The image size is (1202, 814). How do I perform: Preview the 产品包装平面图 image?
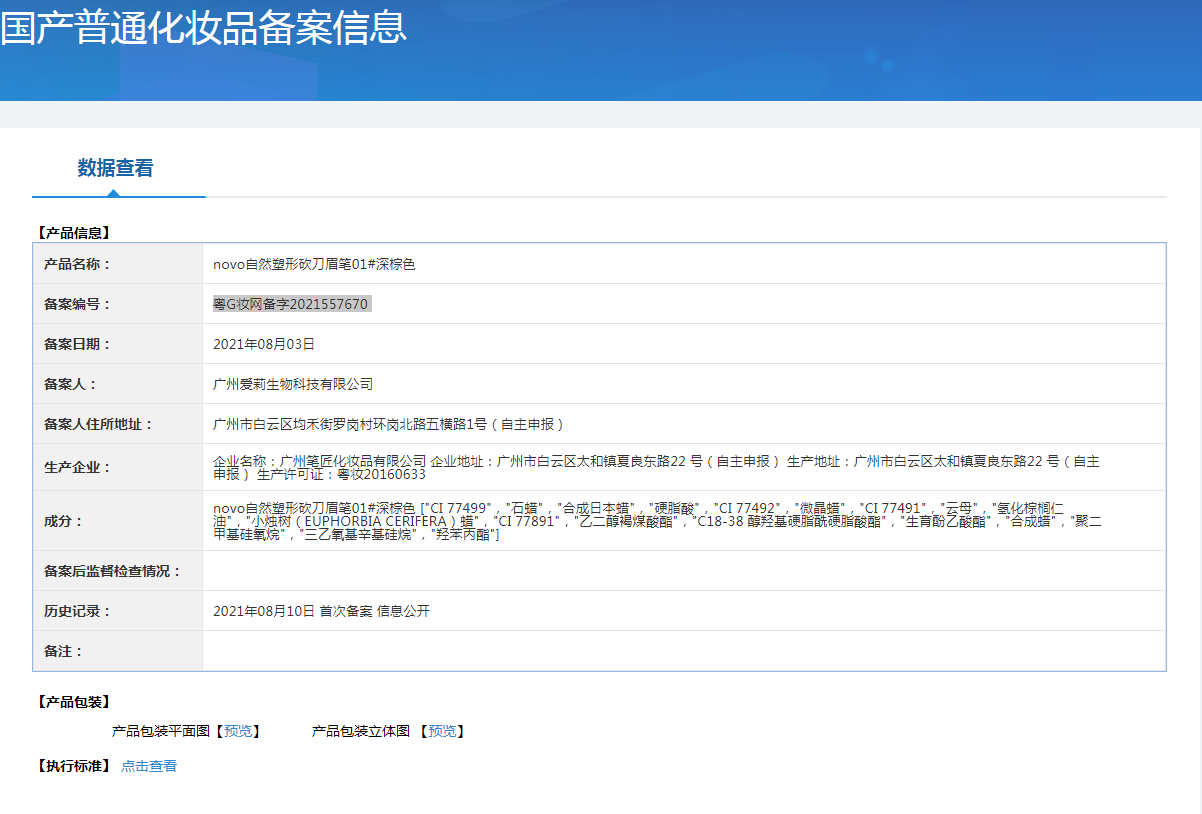click(x=238, y=731)
